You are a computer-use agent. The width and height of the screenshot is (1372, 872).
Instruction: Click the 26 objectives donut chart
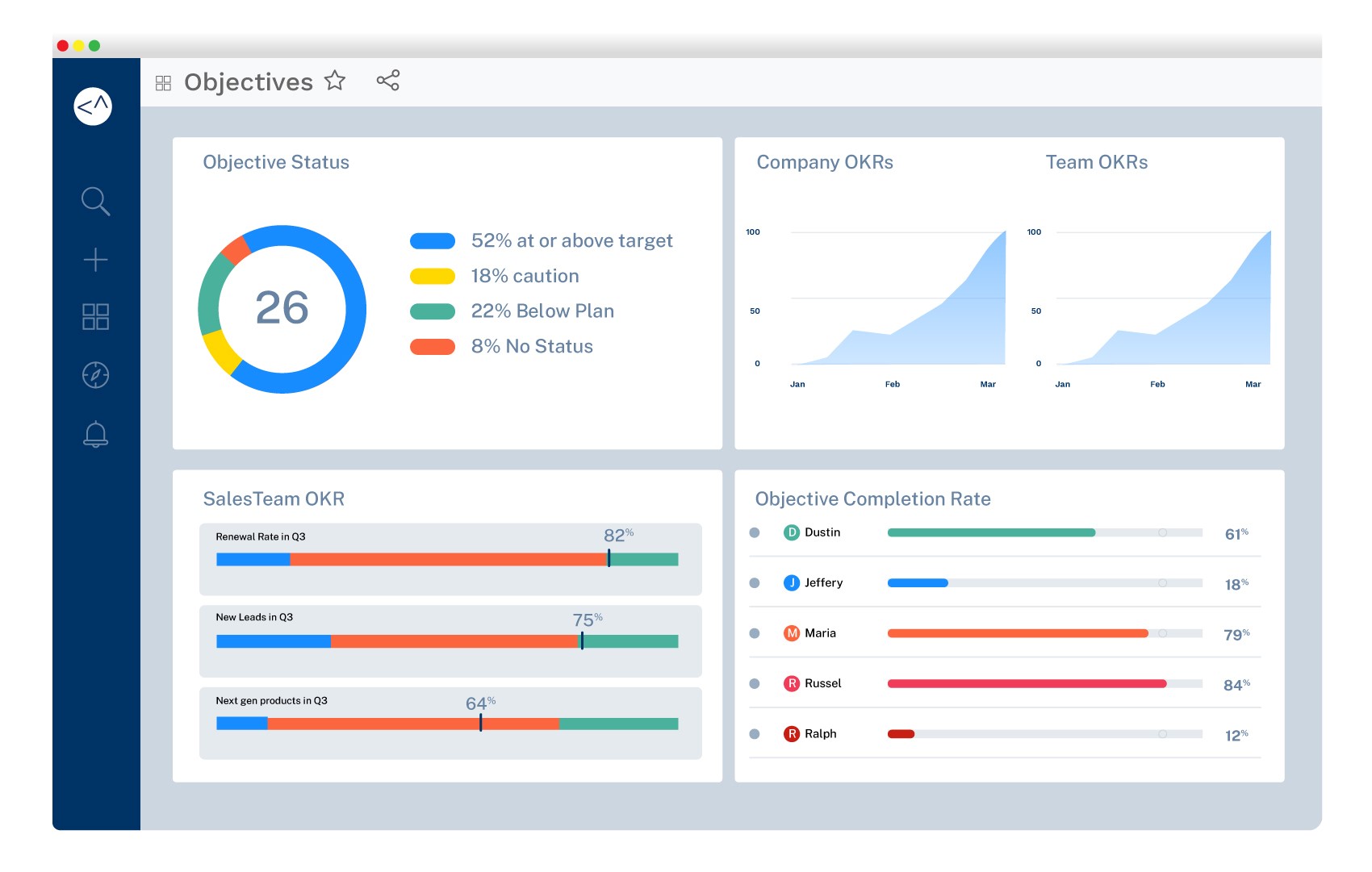(282, 309)
